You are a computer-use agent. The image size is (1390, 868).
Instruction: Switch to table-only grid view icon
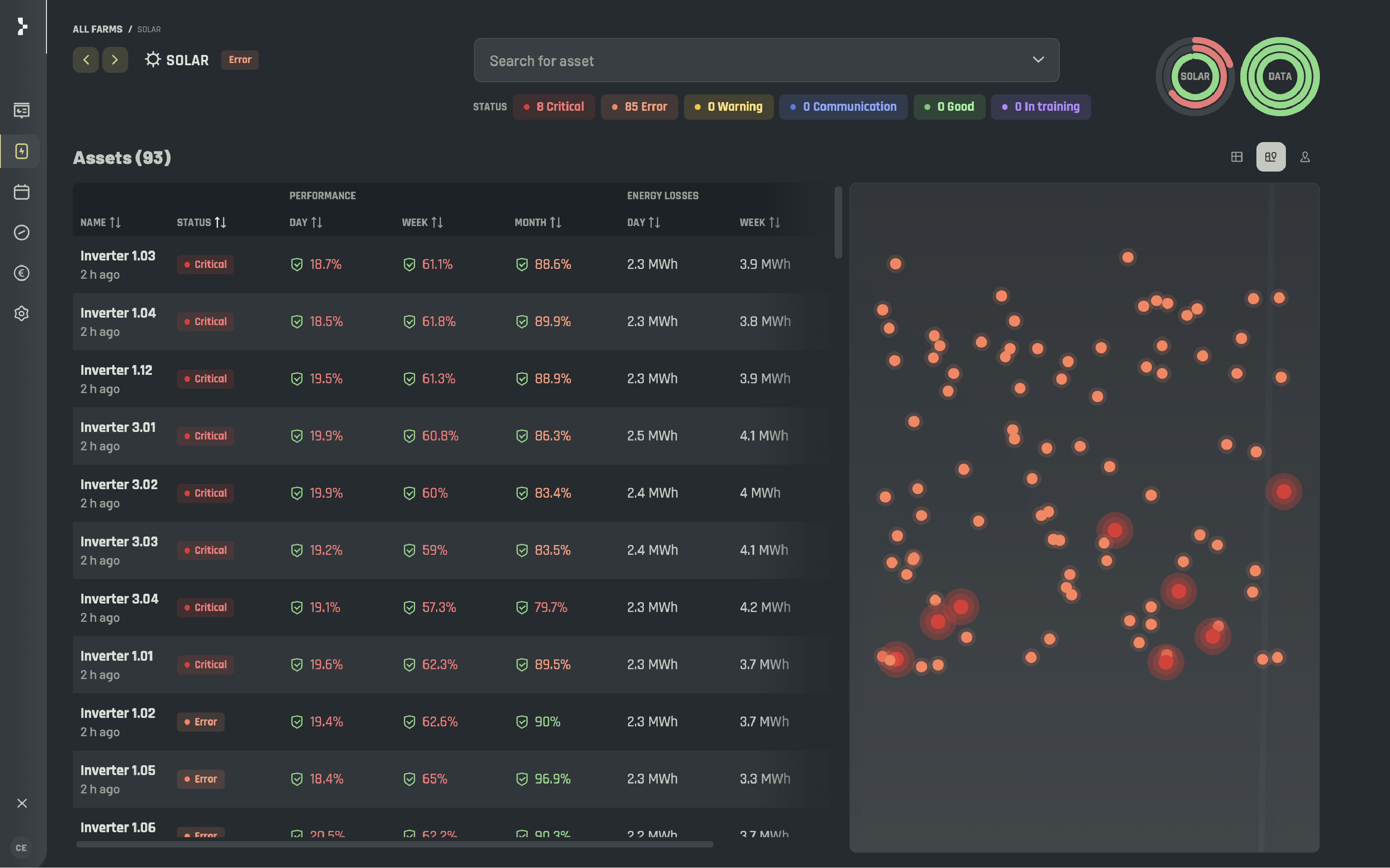[1237, 157]
